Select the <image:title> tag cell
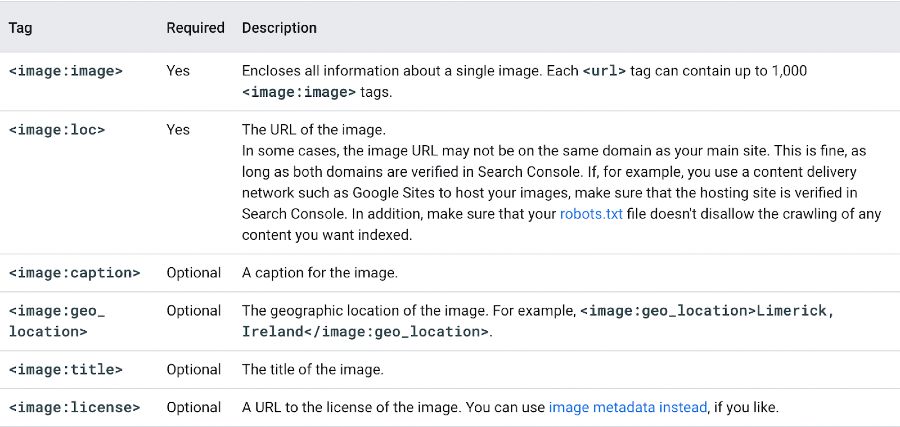The image size is (900, 427). pyautogui.click(x=65, y=370)
